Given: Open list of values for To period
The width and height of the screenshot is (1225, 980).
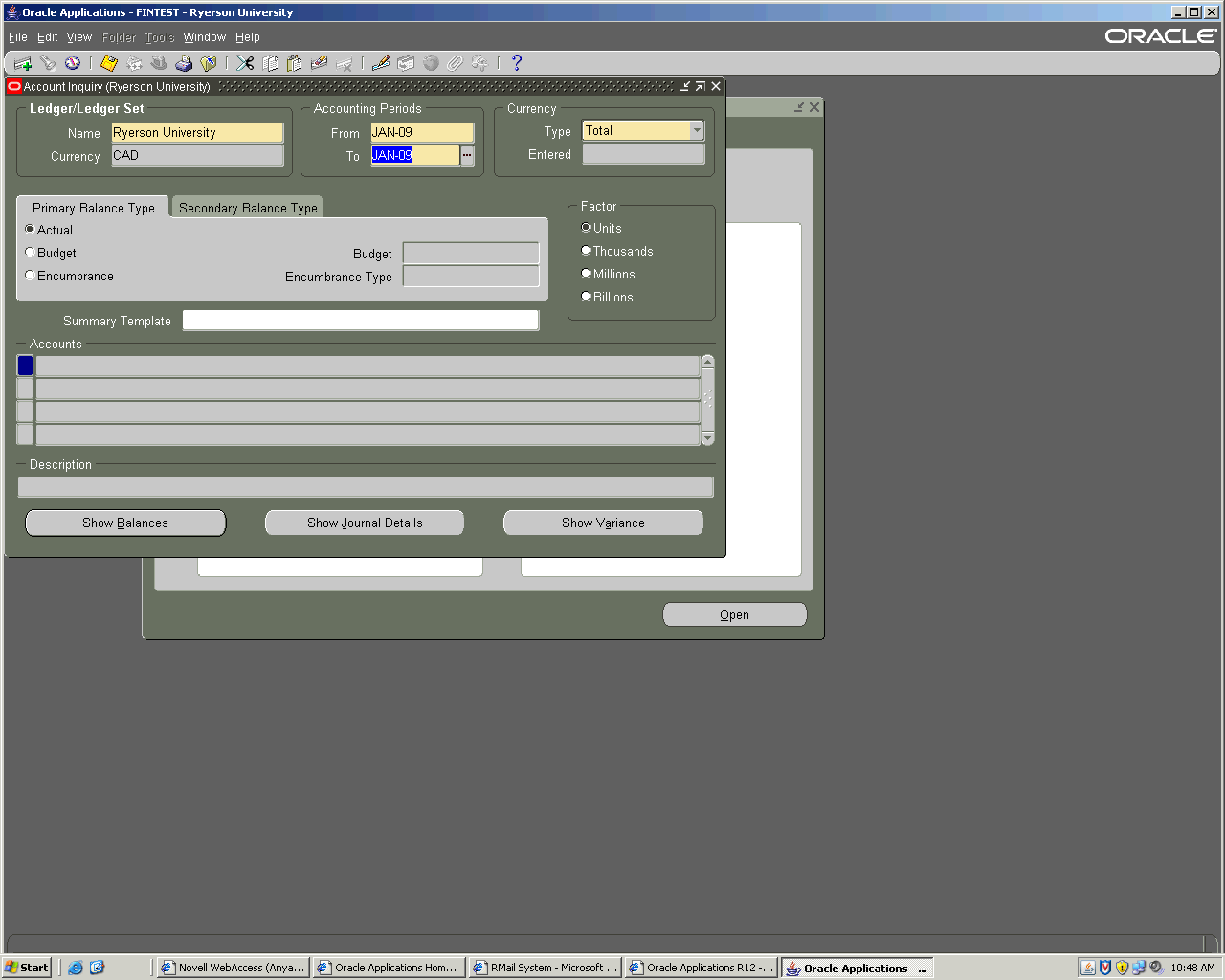Looking at the screenshot, I should coord(467,155).
